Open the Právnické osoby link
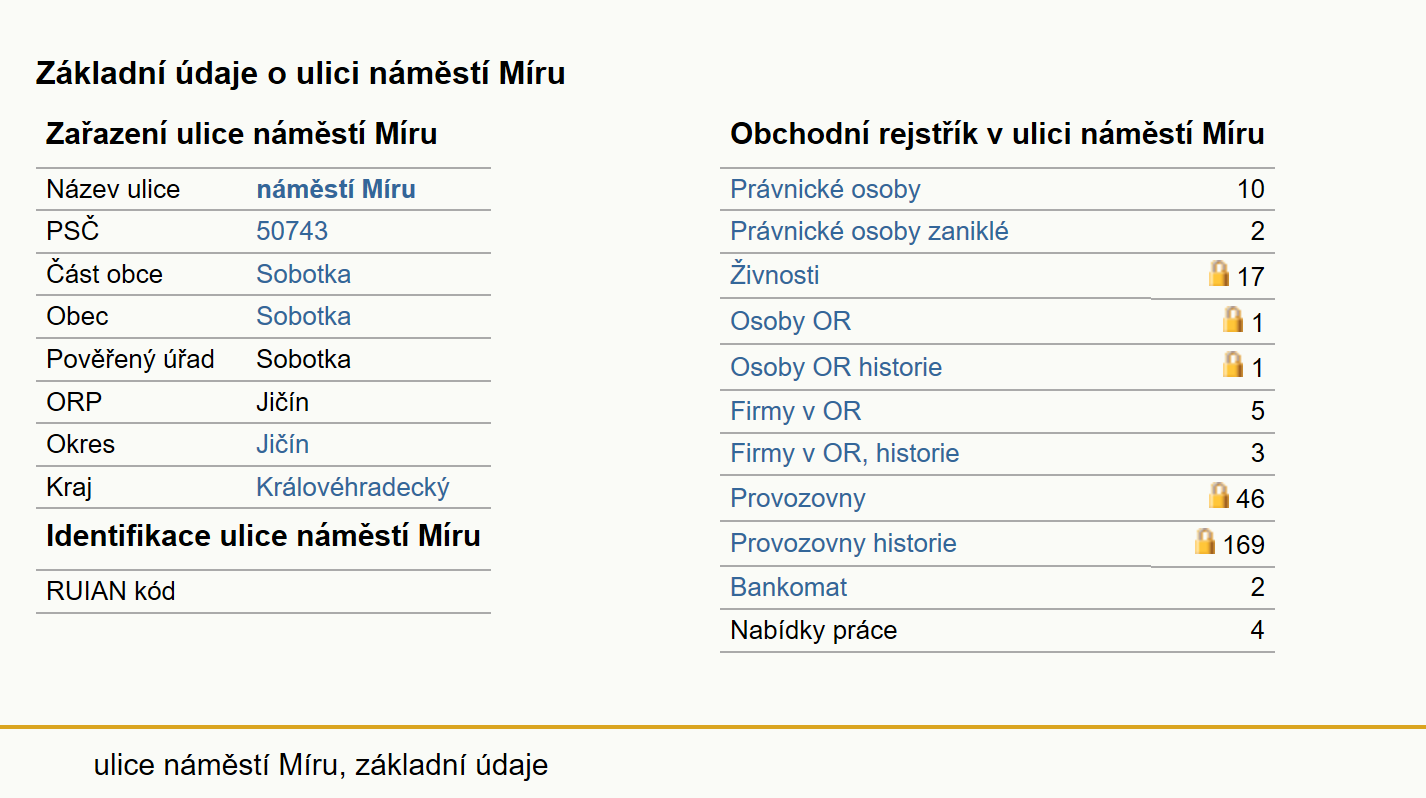 (825, 189)
